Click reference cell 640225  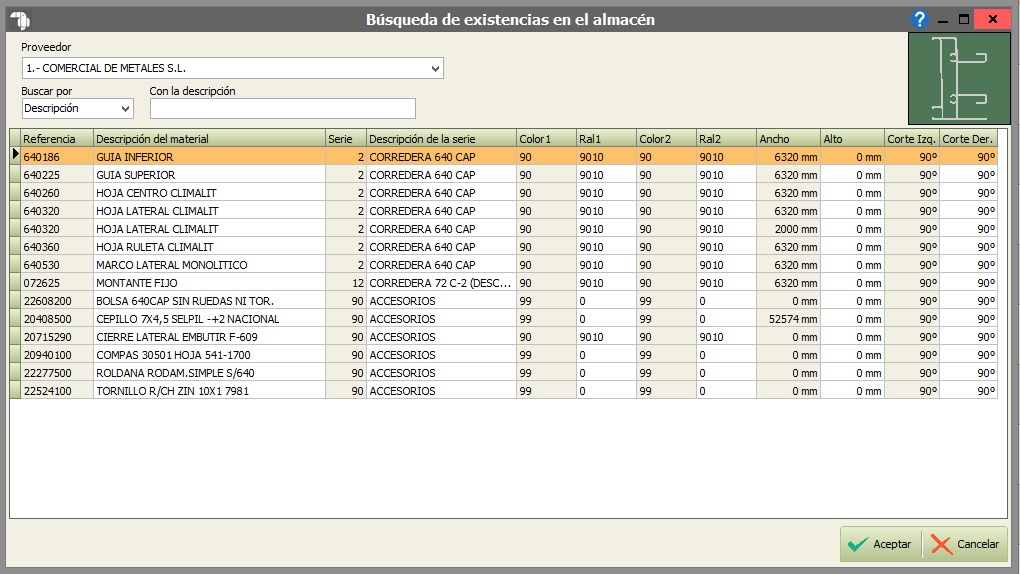pyautogui.click(x=57, y=175)
